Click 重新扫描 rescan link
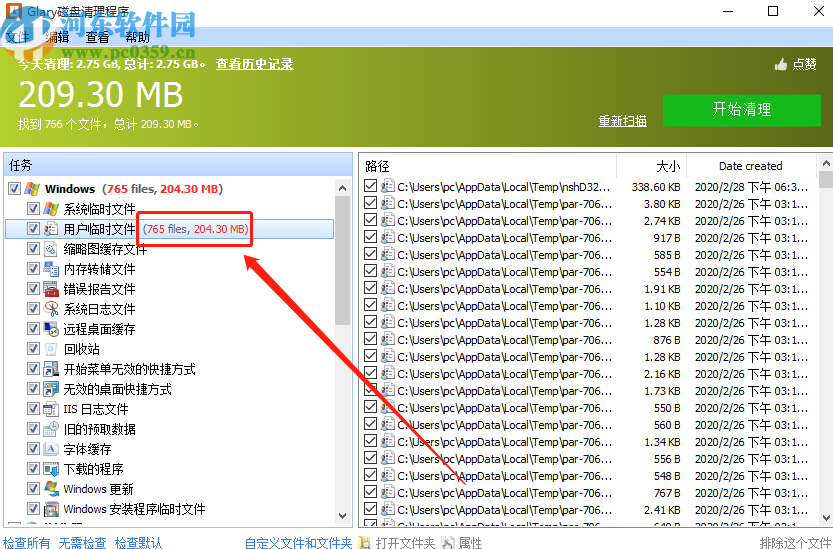Screen dimensions: 833x549 [x=623, y=121]
